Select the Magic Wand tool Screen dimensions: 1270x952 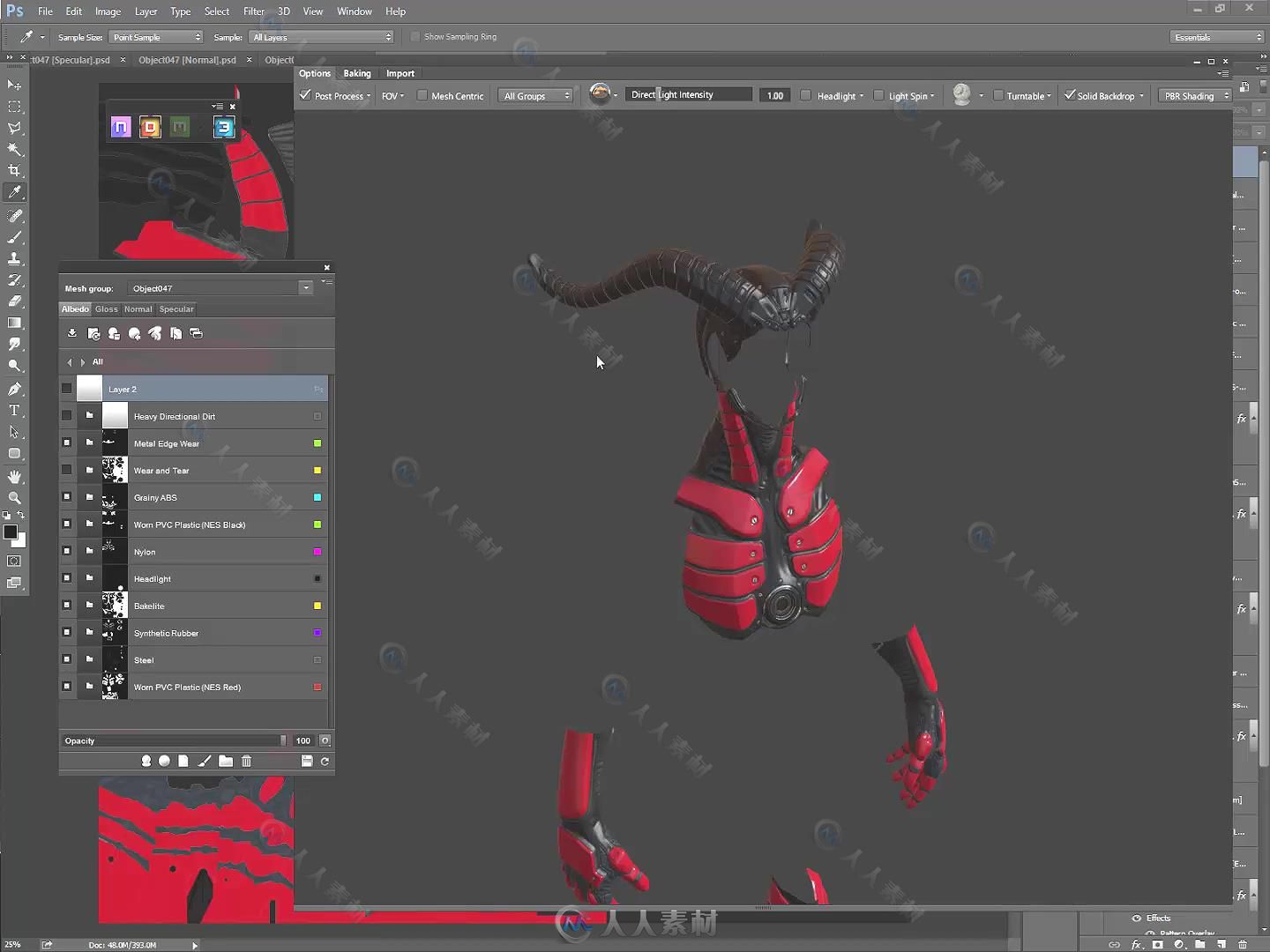click(x=14, y=150)
